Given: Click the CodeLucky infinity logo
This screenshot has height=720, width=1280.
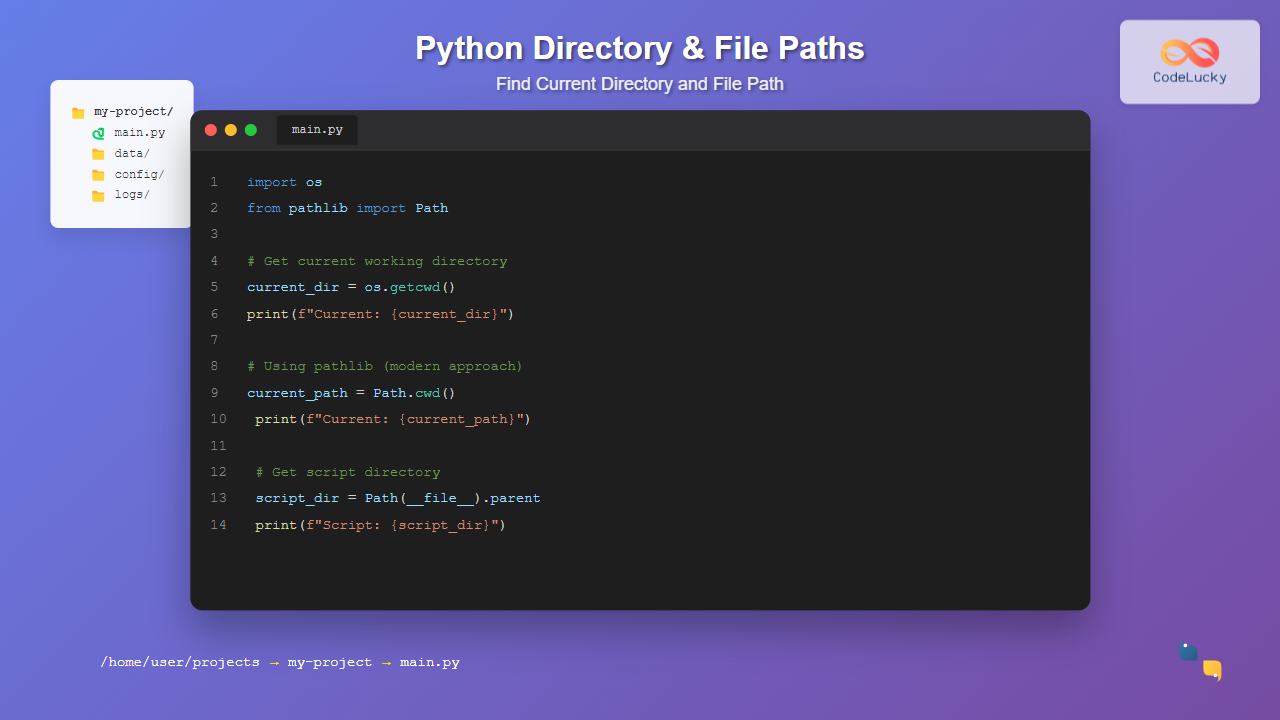Looking at the screenshot, I should (x=1189, y=52).
